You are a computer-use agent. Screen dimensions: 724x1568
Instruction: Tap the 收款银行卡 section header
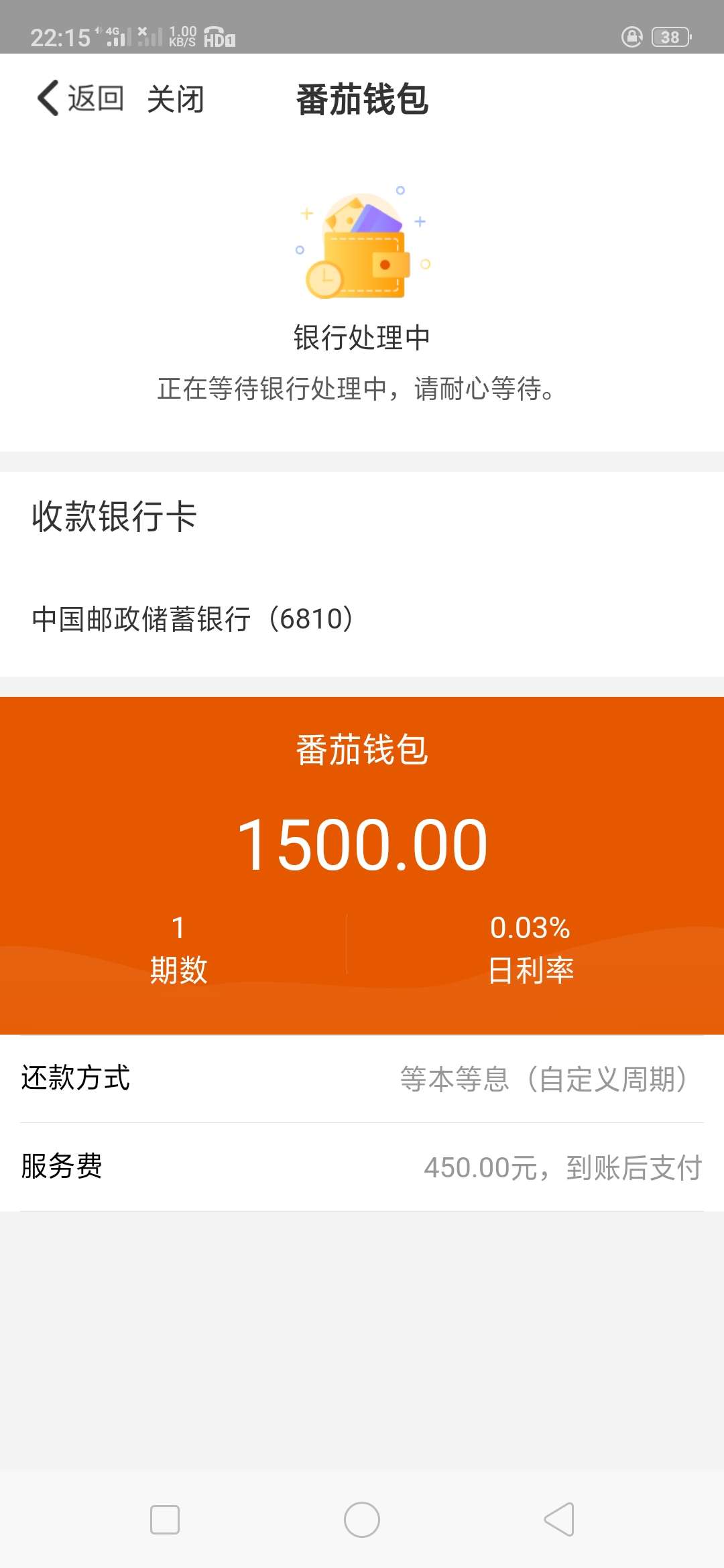[x=115, y=517]
